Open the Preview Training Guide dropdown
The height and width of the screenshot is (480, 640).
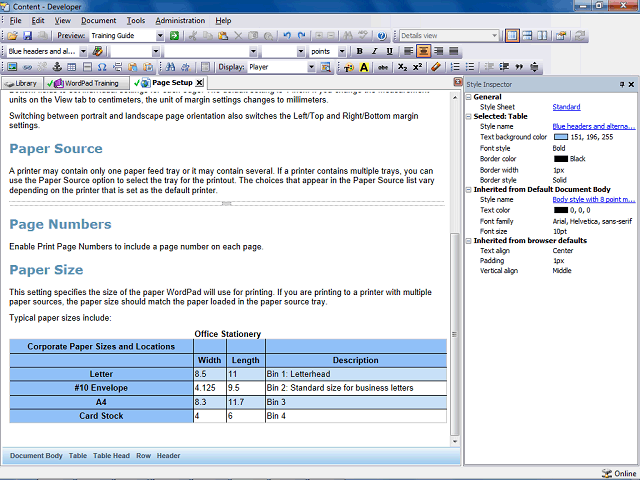(160, 36)
